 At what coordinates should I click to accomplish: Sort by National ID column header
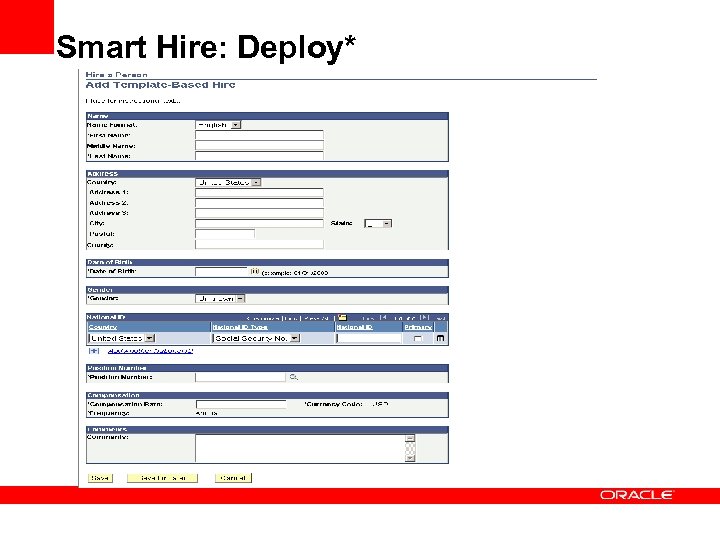(x=354, y=327)
